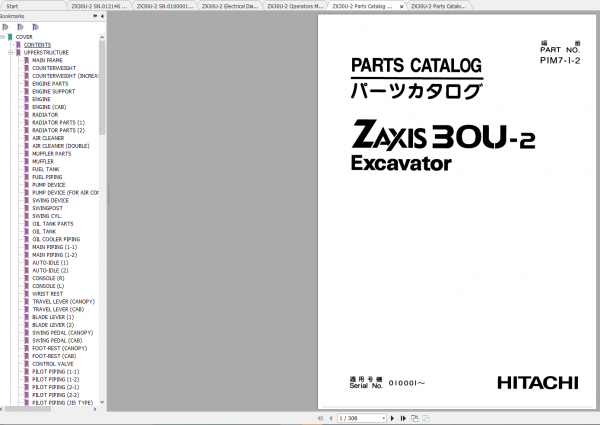The image size is (600, 425).
Task: Click the bookmarks scrollbar up arrow
Action: coord(102,37)
